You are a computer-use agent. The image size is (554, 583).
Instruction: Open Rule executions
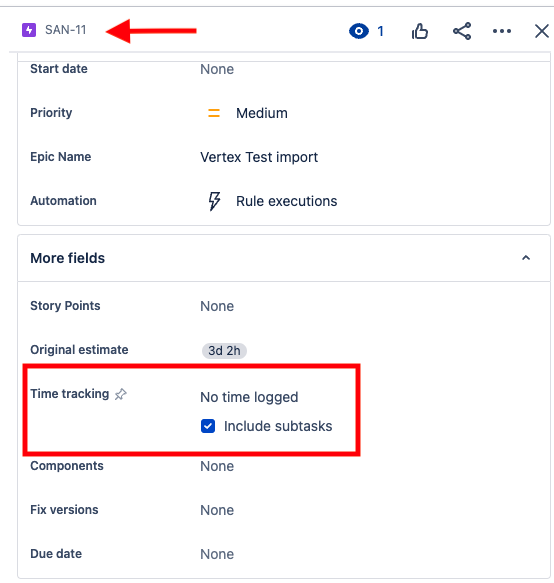pos(287,201)
